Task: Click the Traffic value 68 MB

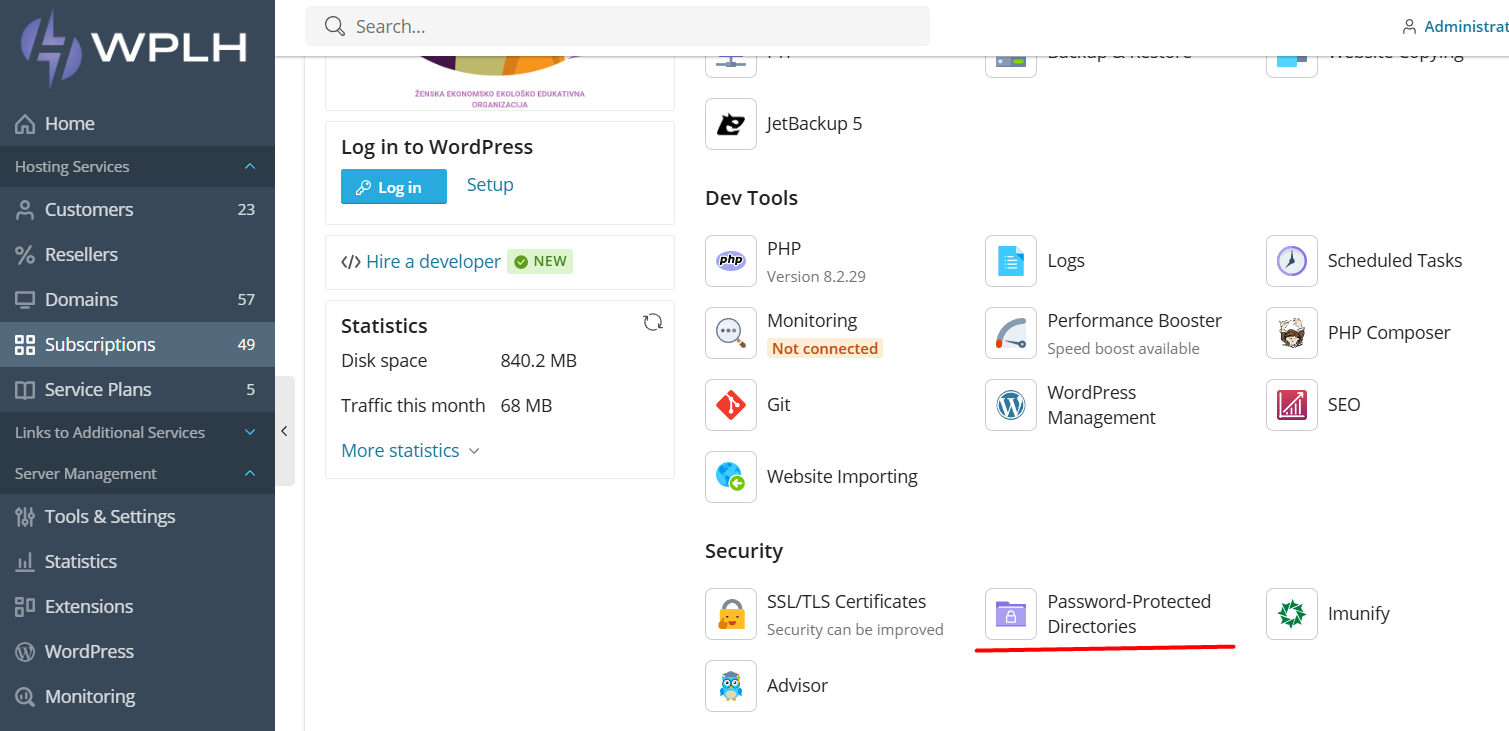Action: [526, 406]
